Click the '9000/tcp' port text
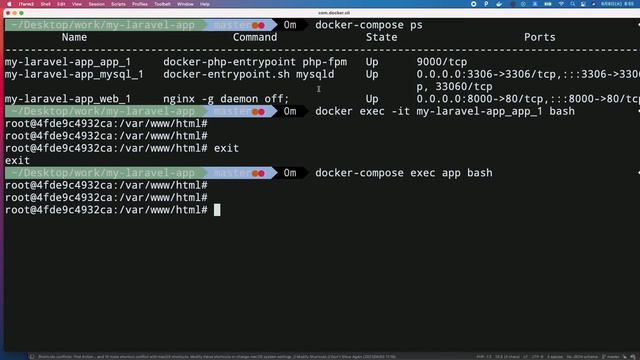Image resolution: width=640 pixels, height=360 pixels. [x=442, y=62]
